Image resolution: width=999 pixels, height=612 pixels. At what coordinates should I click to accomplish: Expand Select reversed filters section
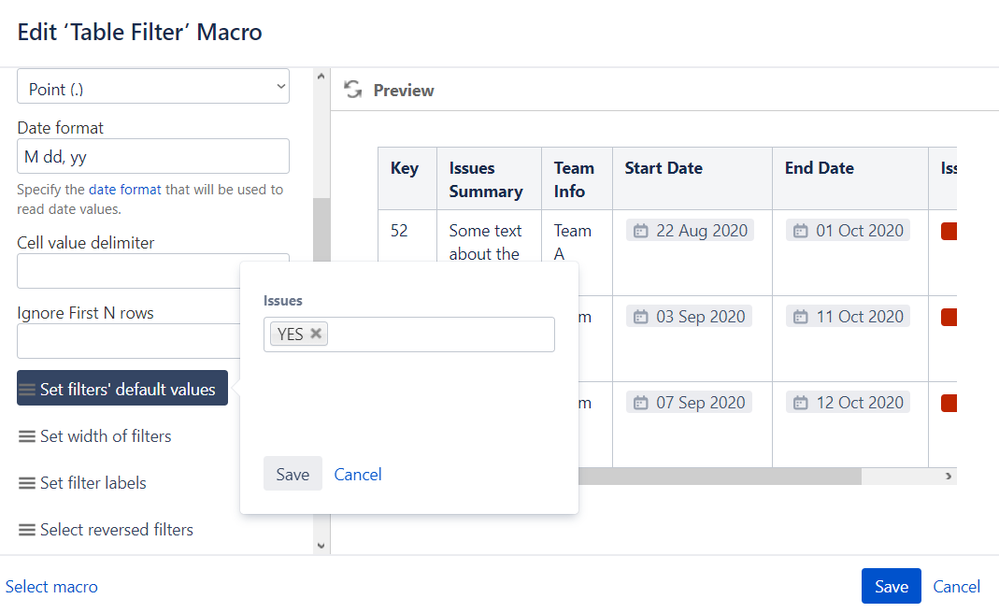point(106,530)
